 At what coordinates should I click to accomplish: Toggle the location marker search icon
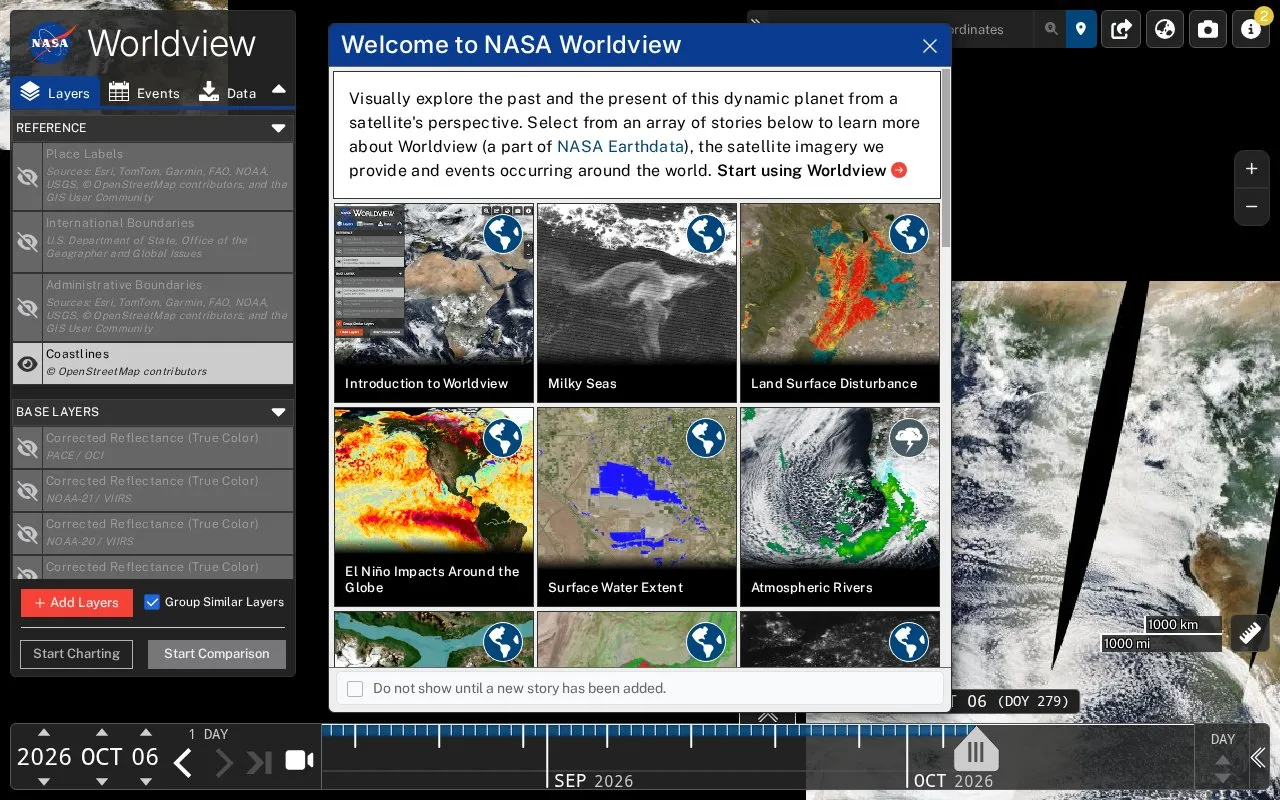(1081, 29)
